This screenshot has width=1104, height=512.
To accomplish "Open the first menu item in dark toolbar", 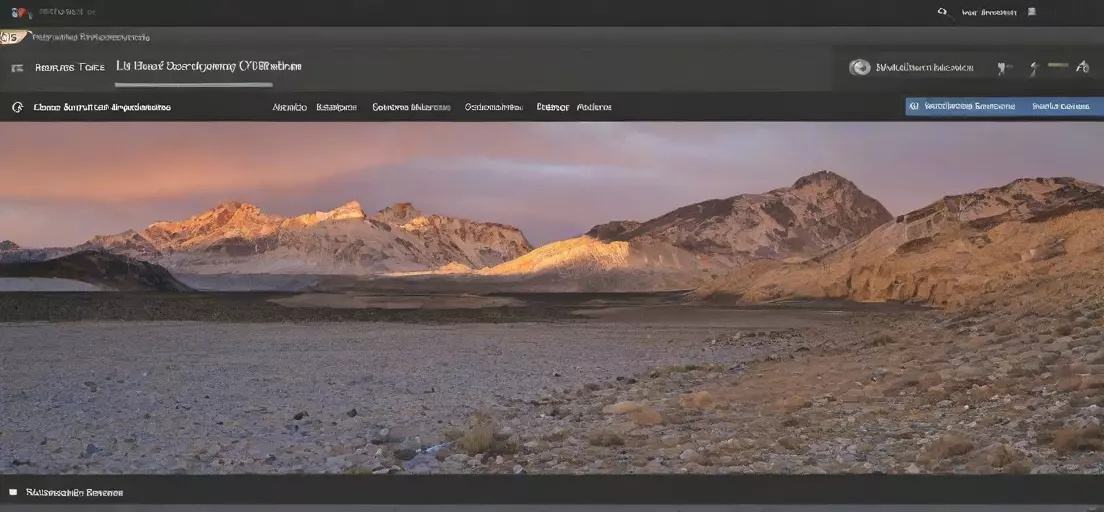I will (289, 107).
